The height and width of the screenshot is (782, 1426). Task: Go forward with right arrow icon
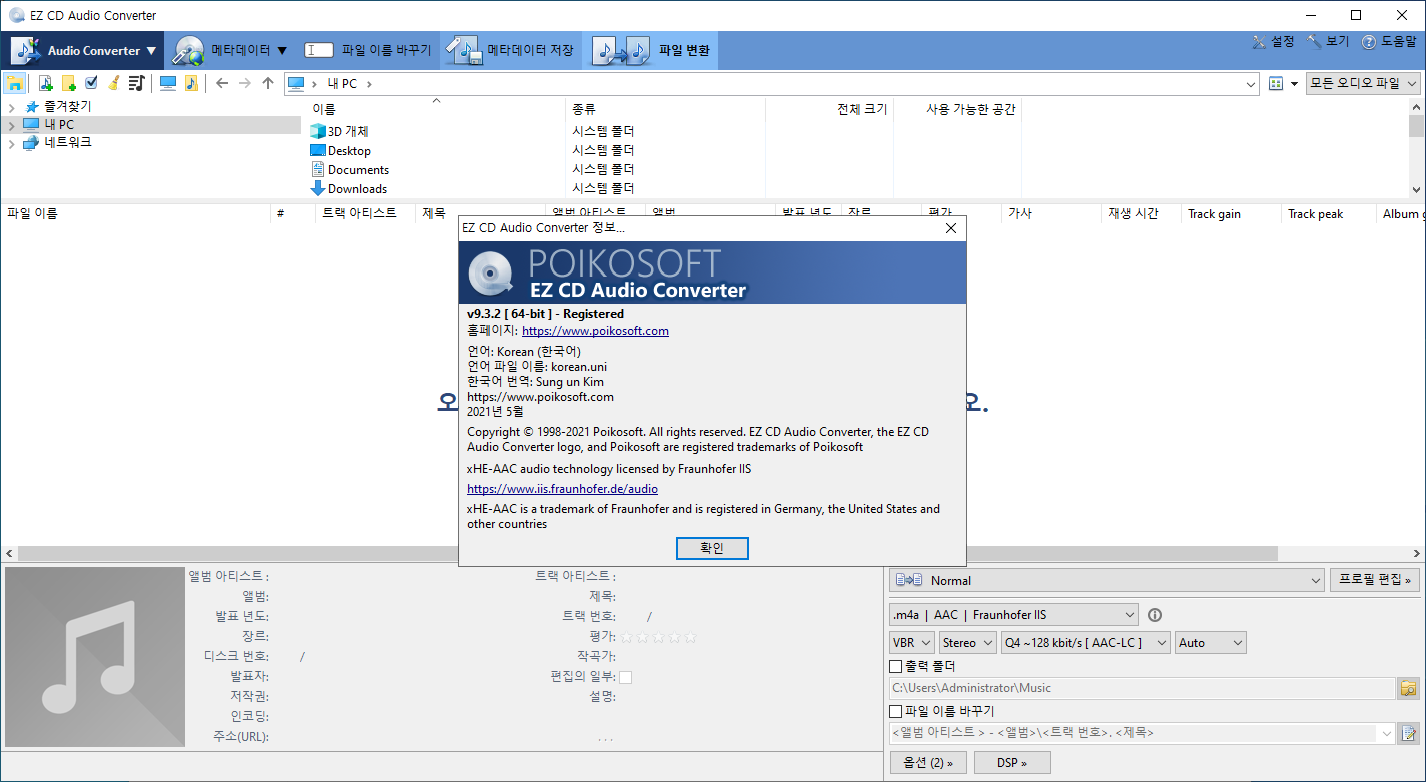click(x=245, y=84)
